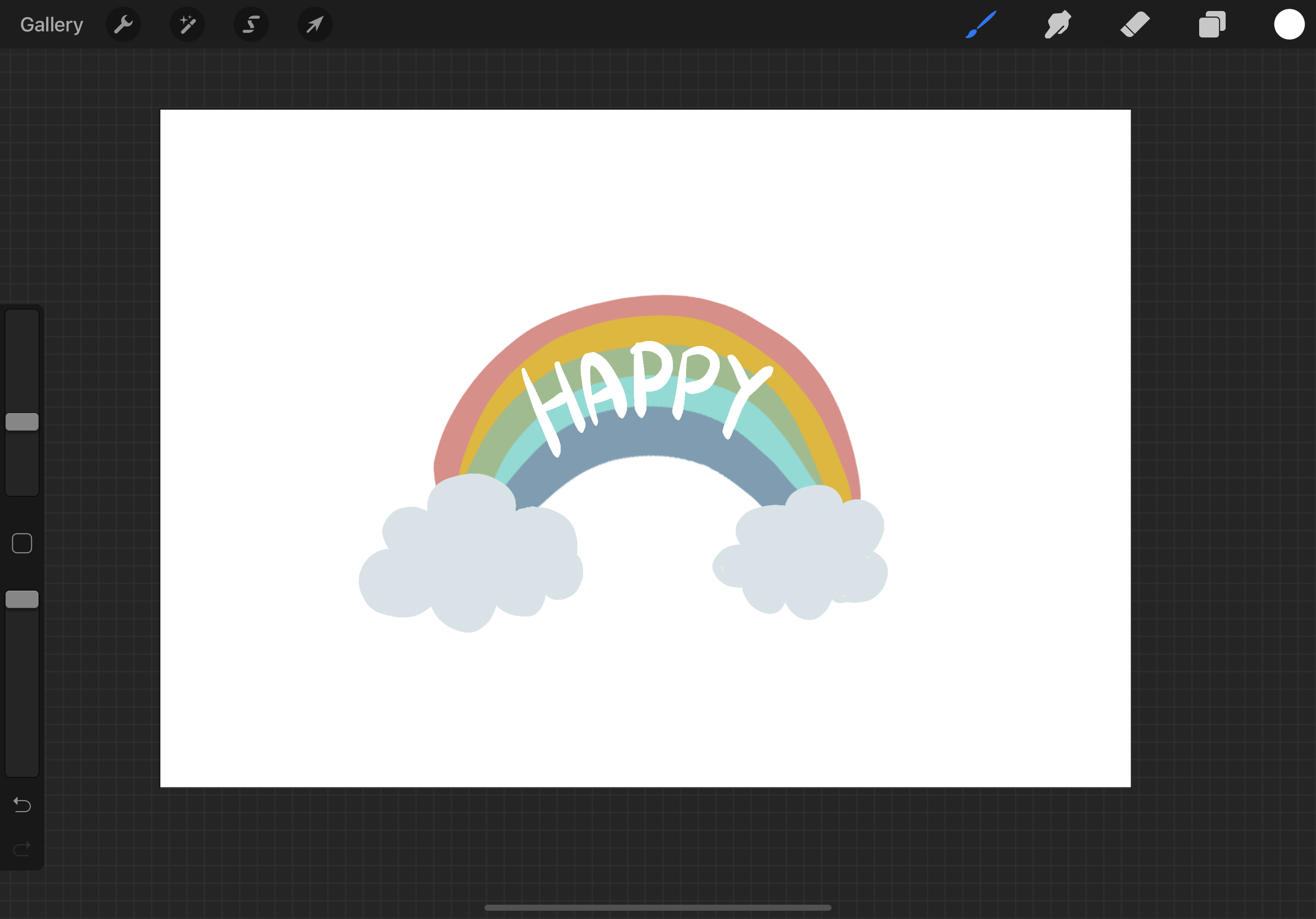The width and height of the screenshot is (1316, 919).
Task: Open the Actions wrench menu
Action: [x=123, y=24]
